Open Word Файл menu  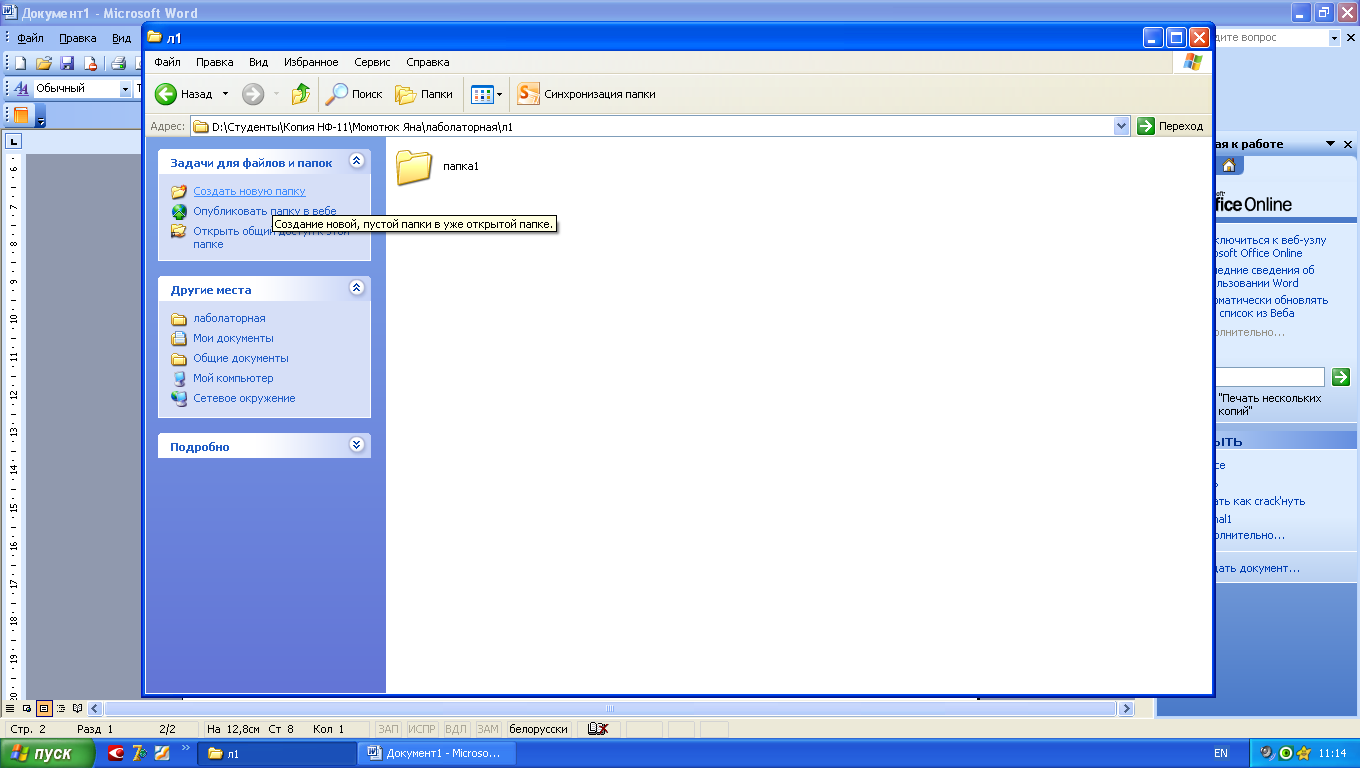tap(30, 38)
